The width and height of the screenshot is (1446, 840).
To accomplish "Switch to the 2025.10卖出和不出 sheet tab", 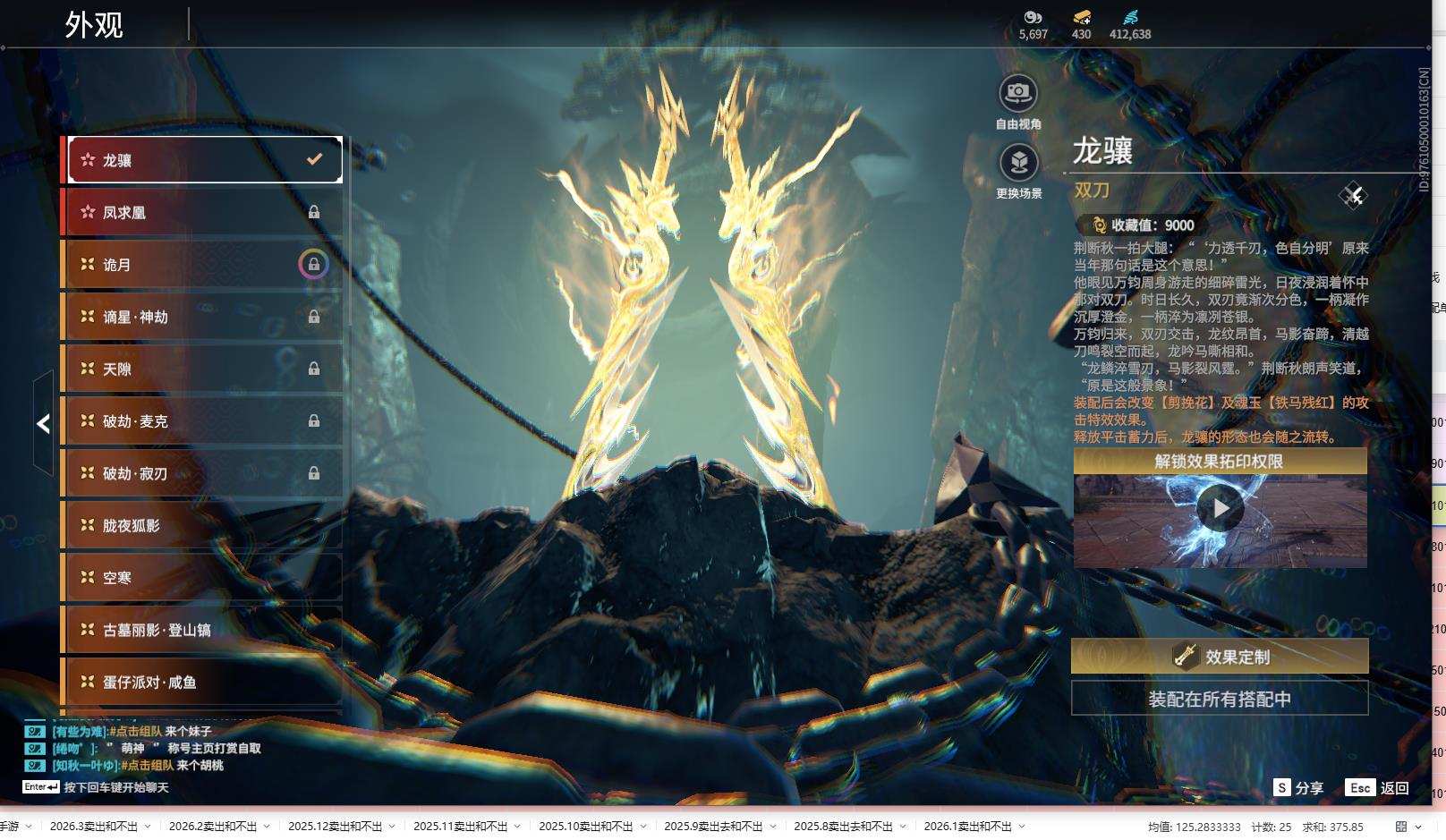I will click(x=585, y=827).
